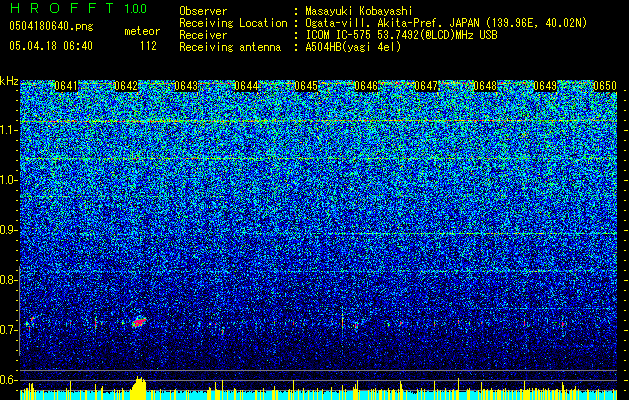Click the name Masayuki Kobayashi
The width and height of the screenshot is (629, 400).
[359, 11]
